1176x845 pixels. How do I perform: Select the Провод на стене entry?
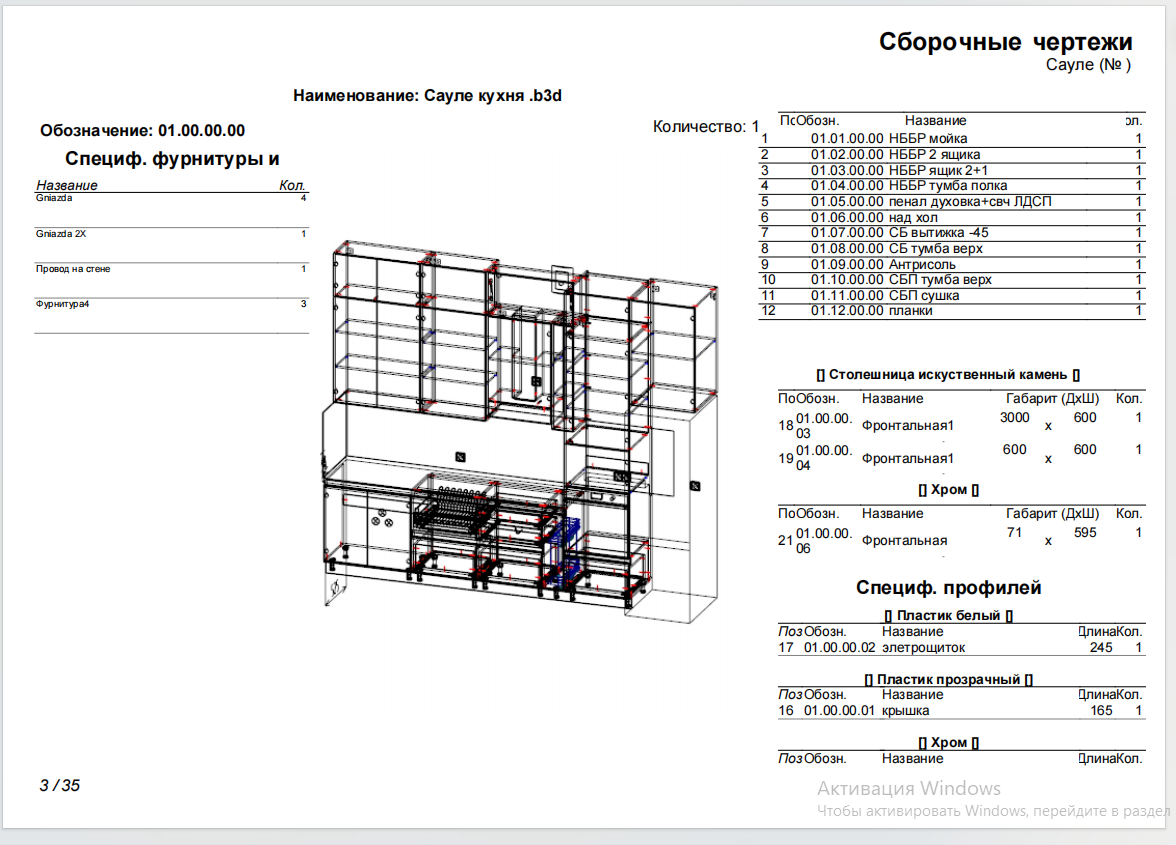172,269
